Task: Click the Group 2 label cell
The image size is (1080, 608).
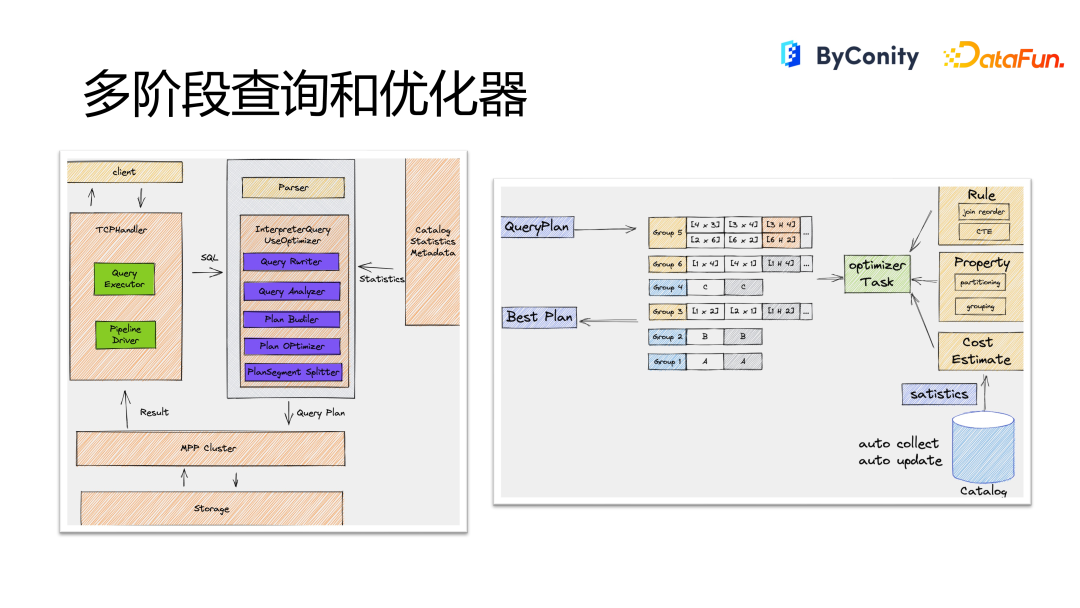Action: coord(667,337)
